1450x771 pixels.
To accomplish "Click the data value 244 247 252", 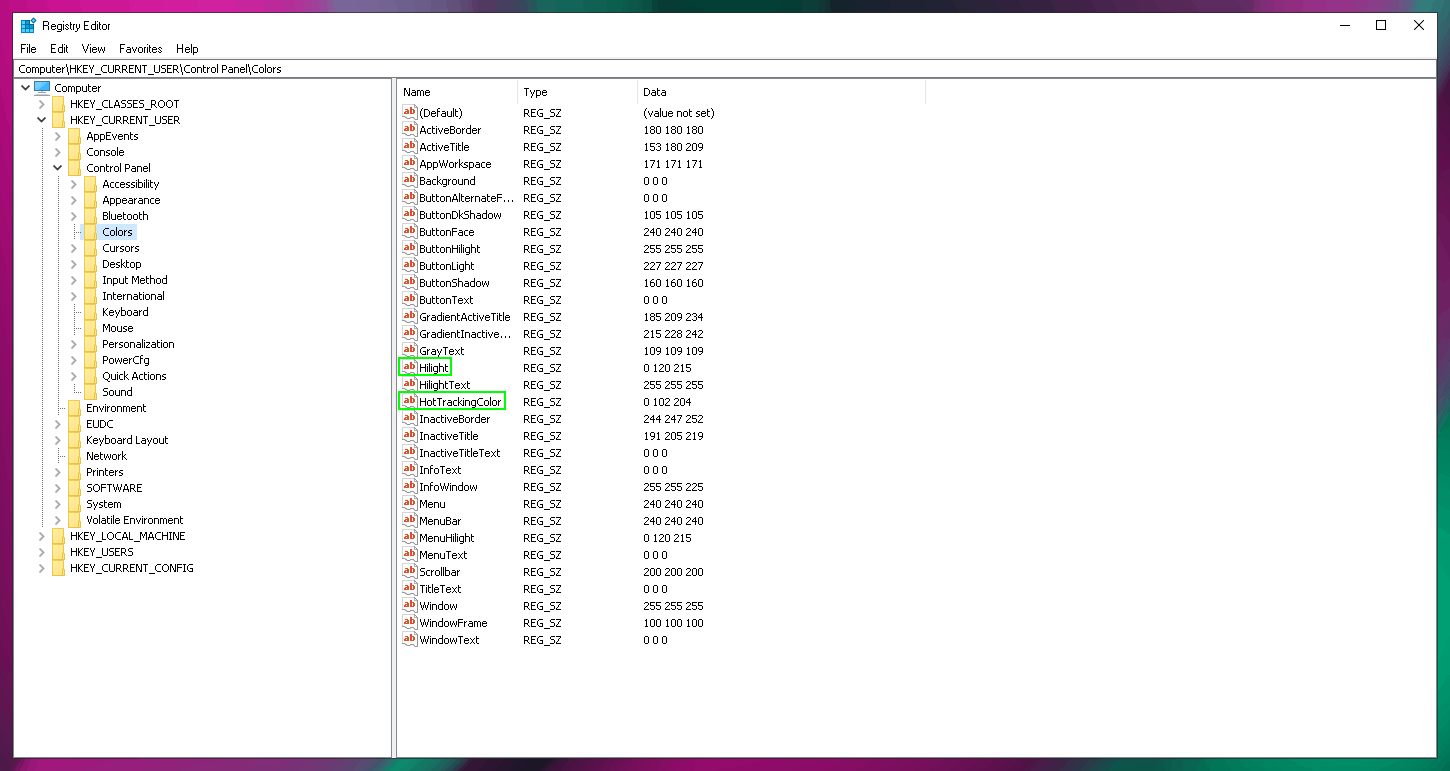I will (673, 419).
